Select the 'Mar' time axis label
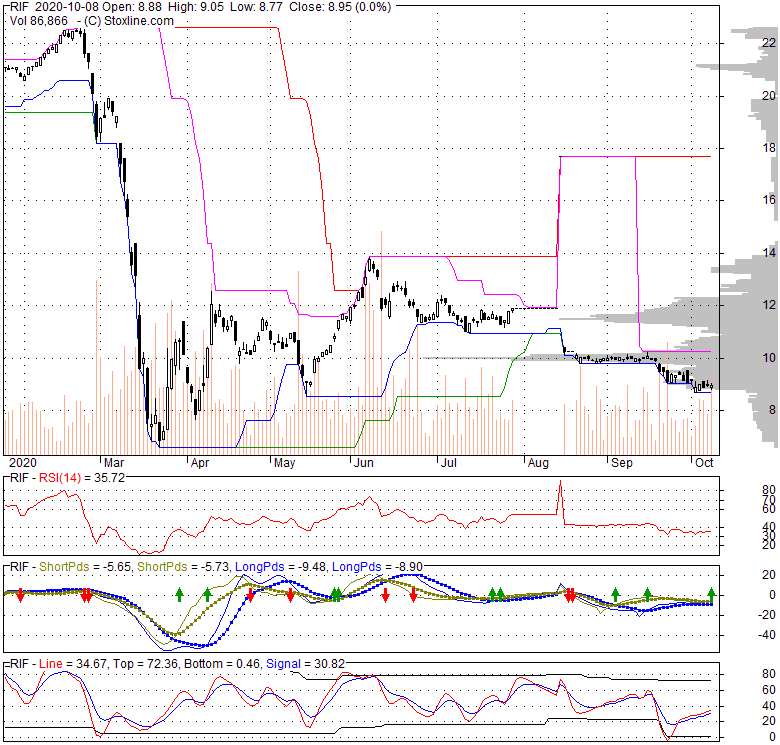Image resolution: width=780 pixels, height=745 pixels. click(x=114, y=463)
